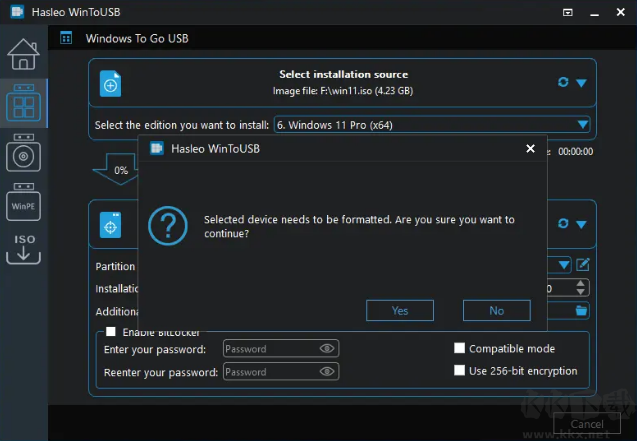This screenshot has width=637, height=441.
Task: Increase the installation partition value
Action: [x=581, y=283]
